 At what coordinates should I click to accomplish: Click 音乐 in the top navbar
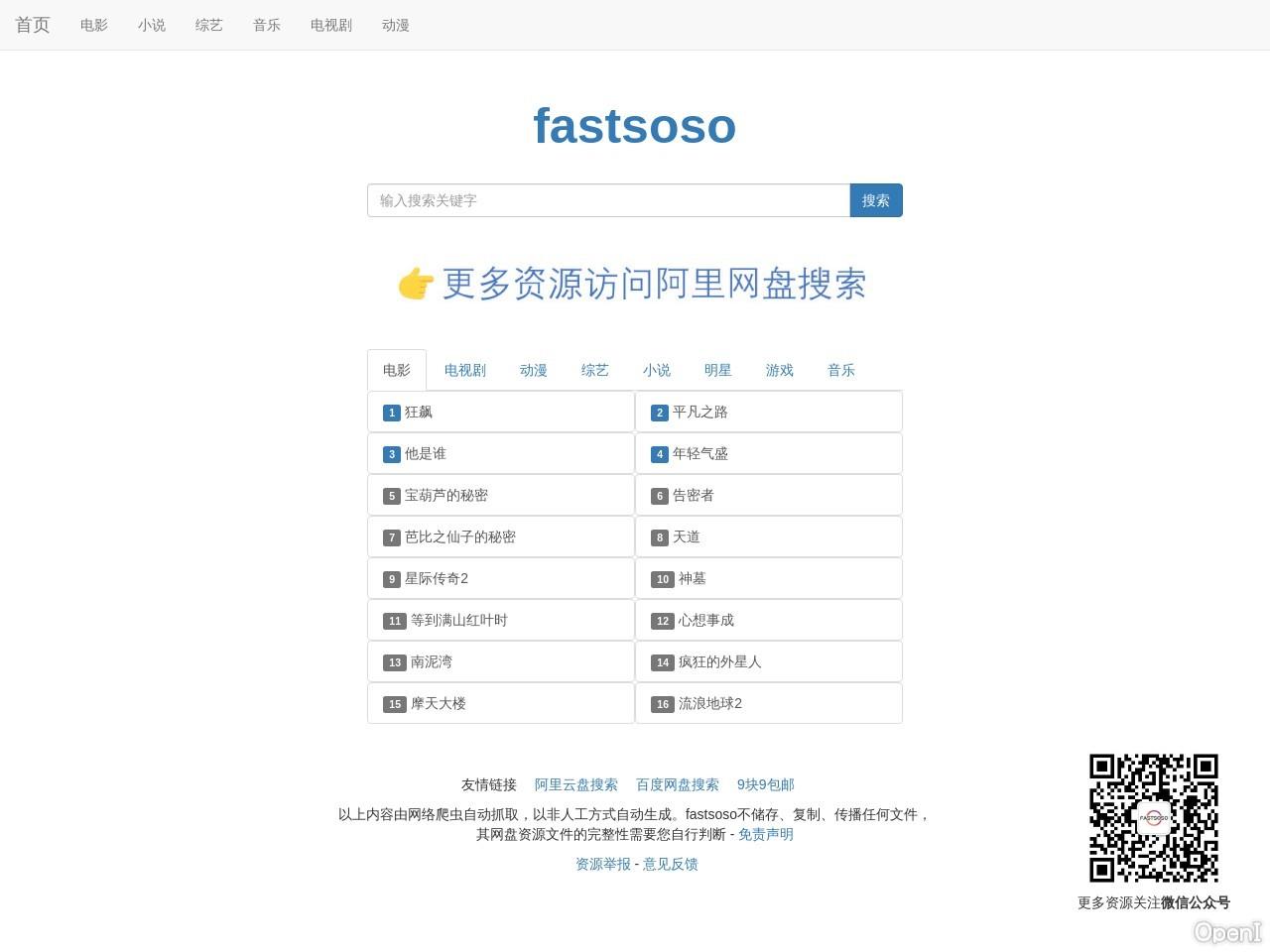point(267,25)
